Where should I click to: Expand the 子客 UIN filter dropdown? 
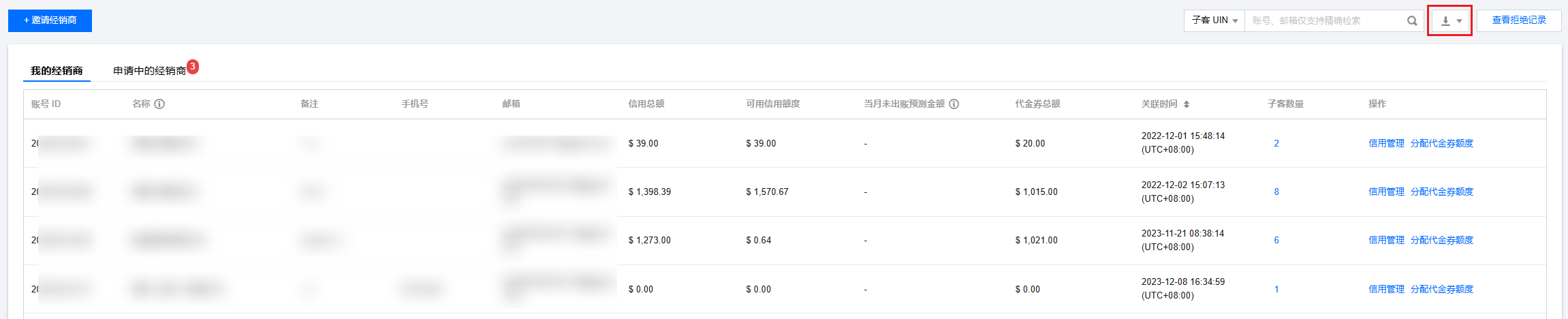coord(1214,20)
